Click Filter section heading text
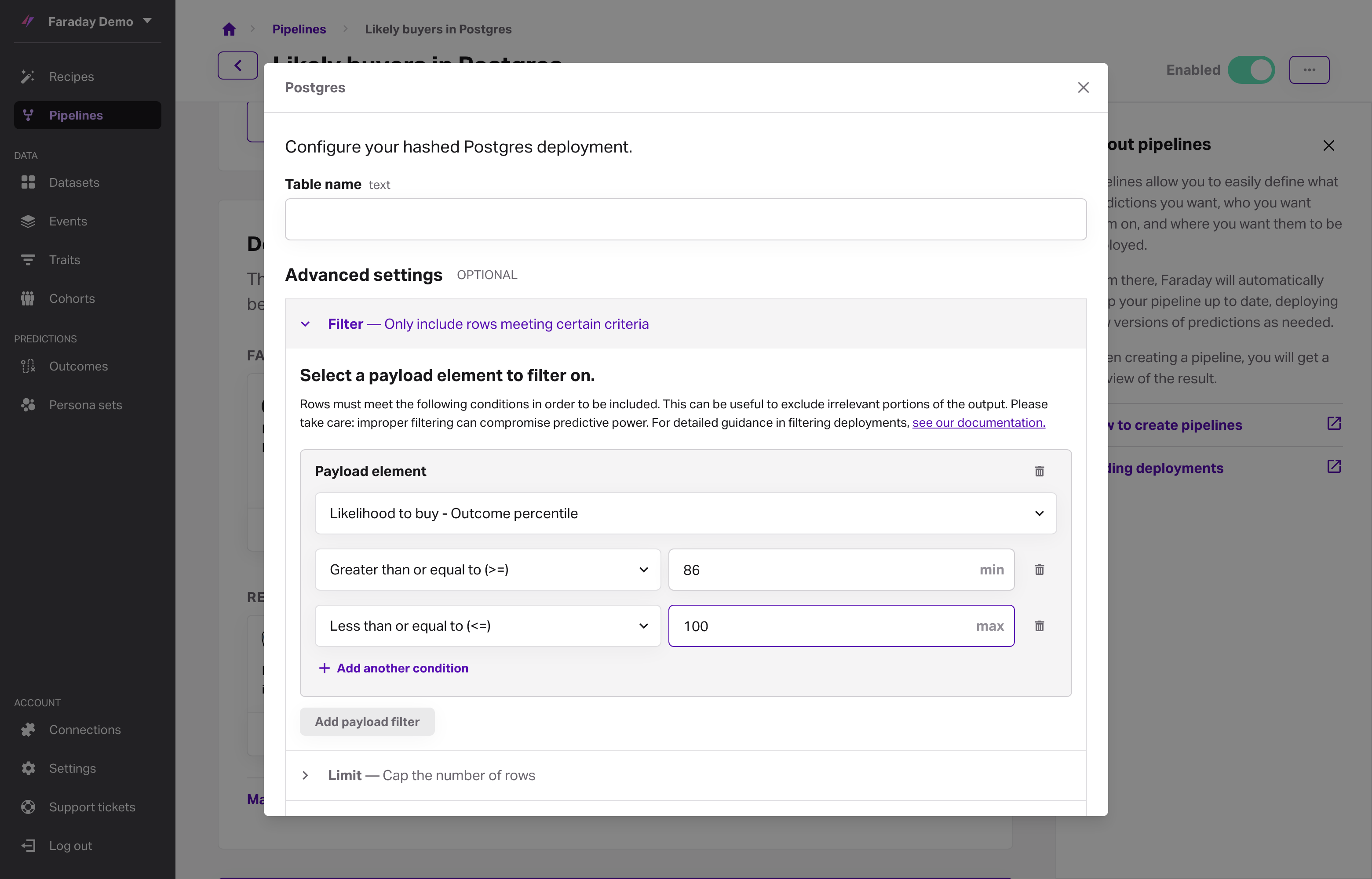The image size is (1372, 879). pyautogui.click(x=488, y=324)
